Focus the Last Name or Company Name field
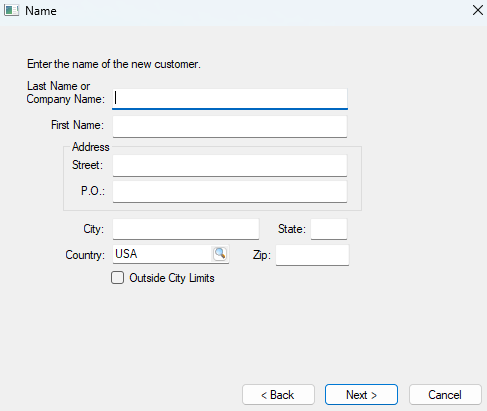487x411 pixels. 230,99
